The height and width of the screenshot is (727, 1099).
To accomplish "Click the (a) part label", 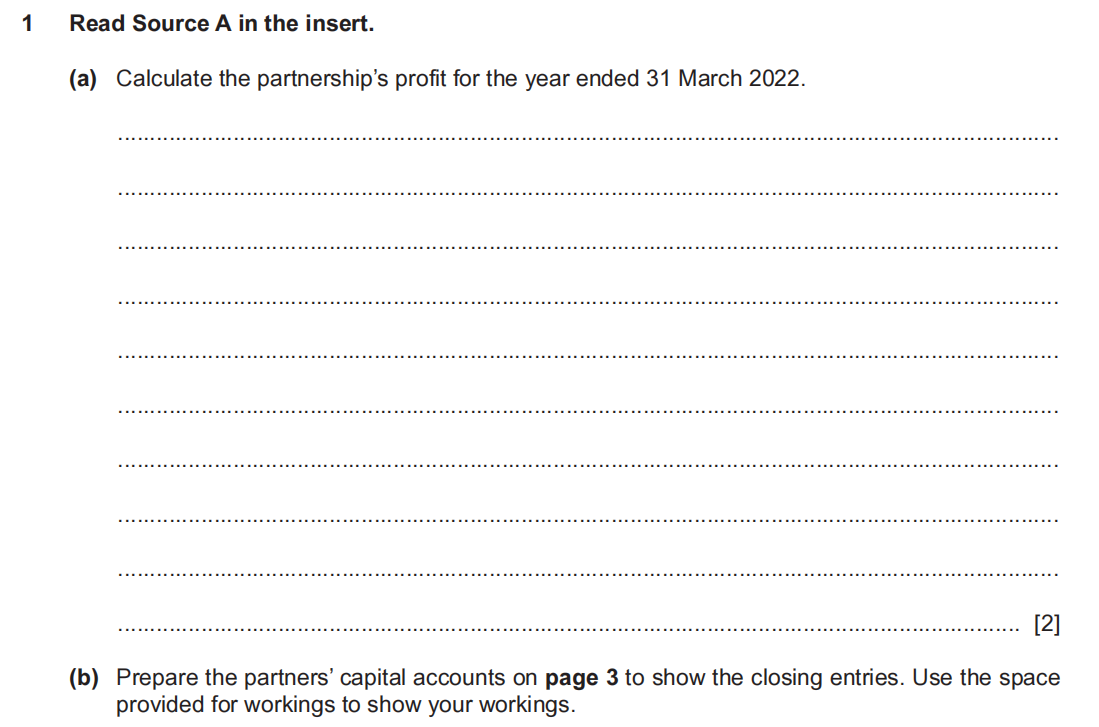I will tap(83, 79).
